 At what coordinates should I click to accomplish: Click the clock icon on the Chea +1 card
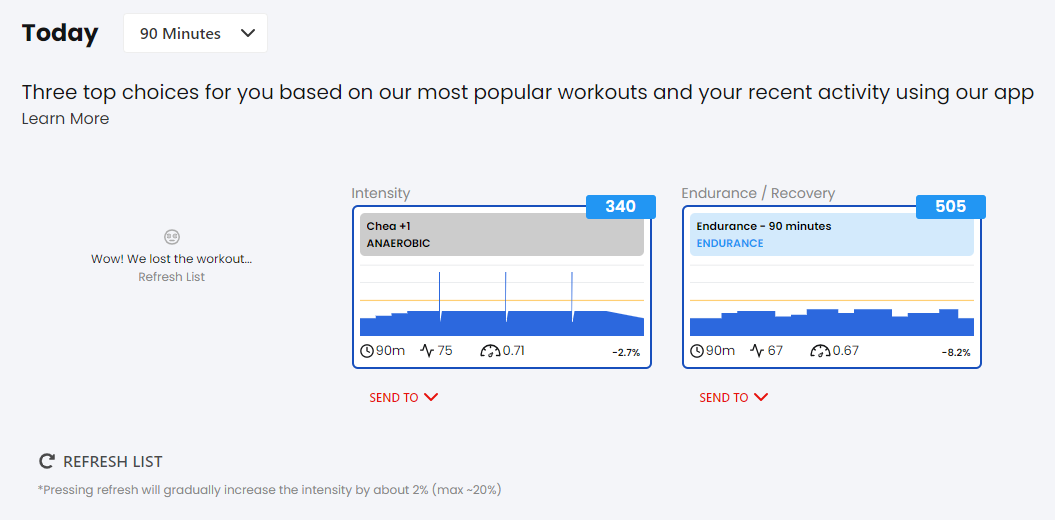(367, 350)
